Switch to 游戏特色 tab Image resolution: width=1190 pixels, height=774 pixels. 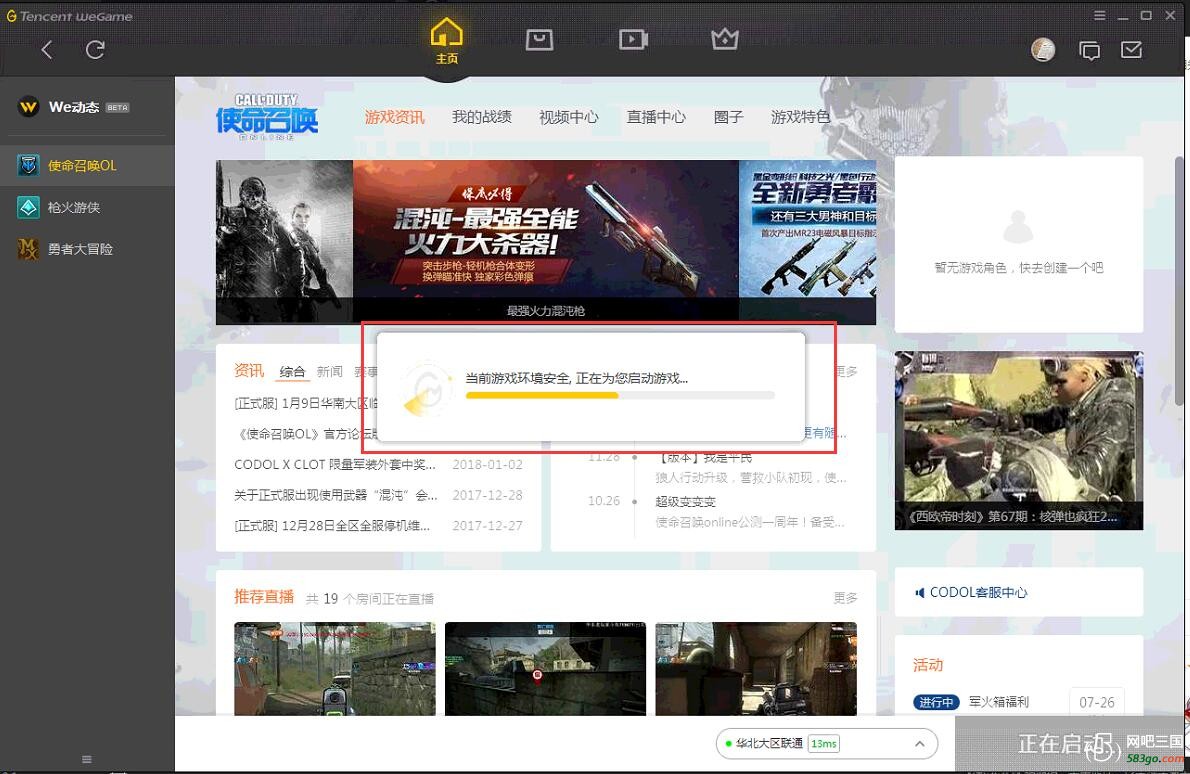coord(801,117)
